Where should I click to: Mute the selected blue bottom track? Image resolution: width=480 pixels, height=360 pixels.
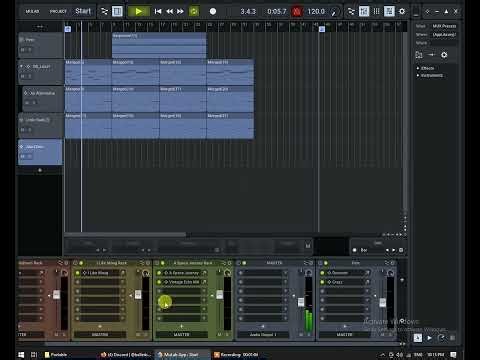(x=22, y=156)
